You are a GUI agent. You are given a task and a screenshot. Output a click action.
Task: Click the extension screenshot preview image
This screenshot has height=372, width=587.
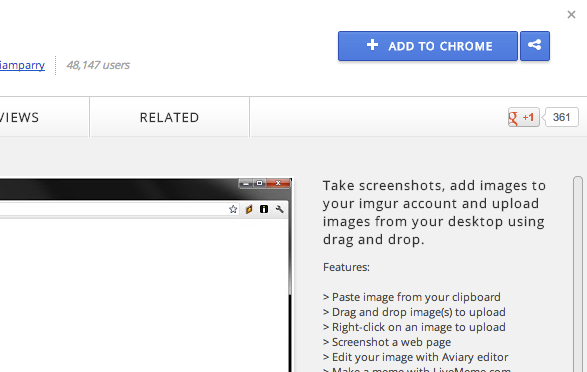pos(146,275)
